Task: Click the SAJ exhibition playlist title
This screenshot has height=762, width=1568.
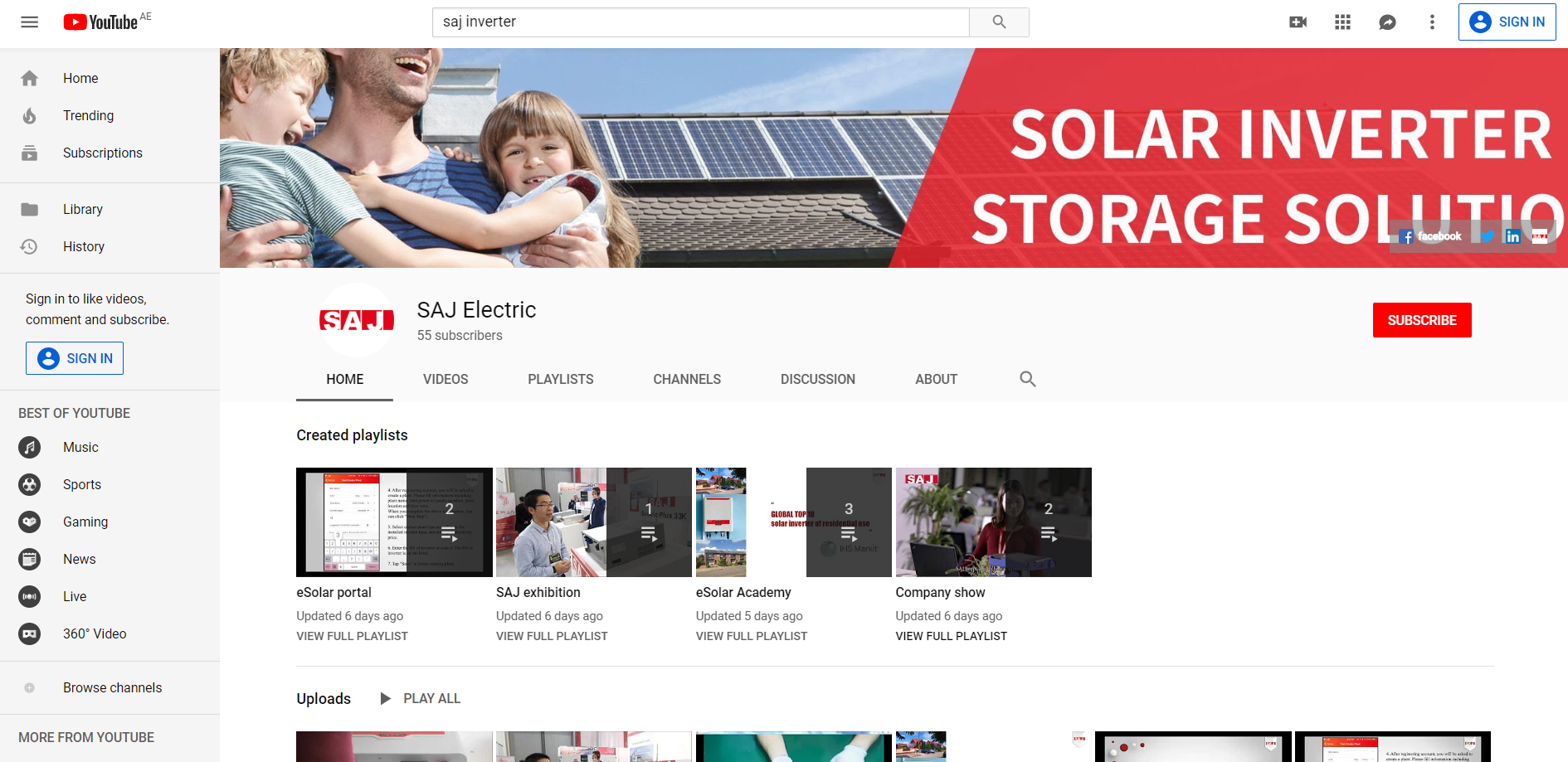Action: pos(538,592)
